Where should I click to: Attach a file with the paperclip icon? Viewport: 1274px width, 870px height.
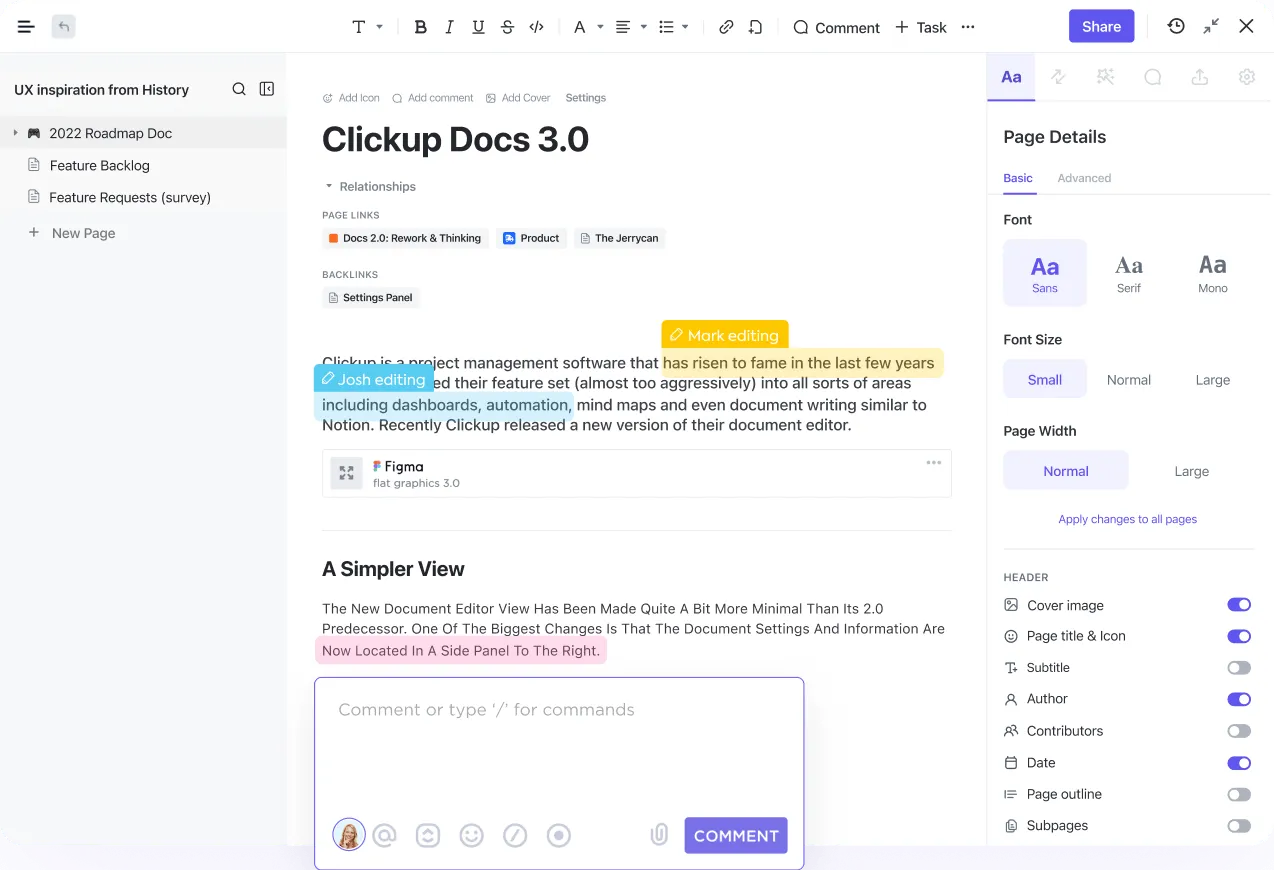(659, 834)
